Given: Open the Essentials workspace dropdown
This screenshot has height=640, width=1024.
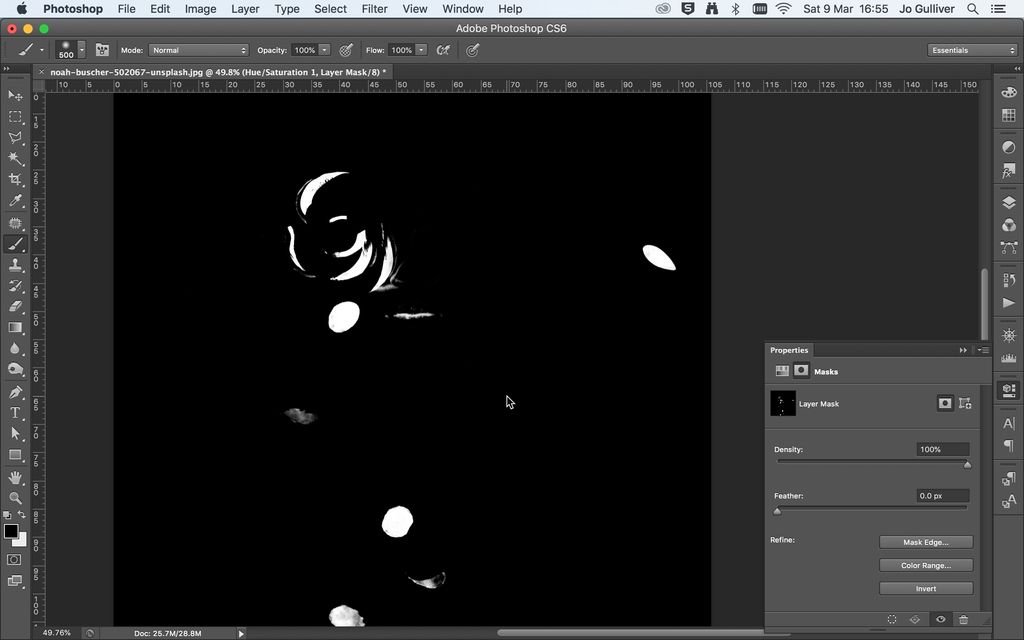Looking at the screenshot, I should point(970,49).
